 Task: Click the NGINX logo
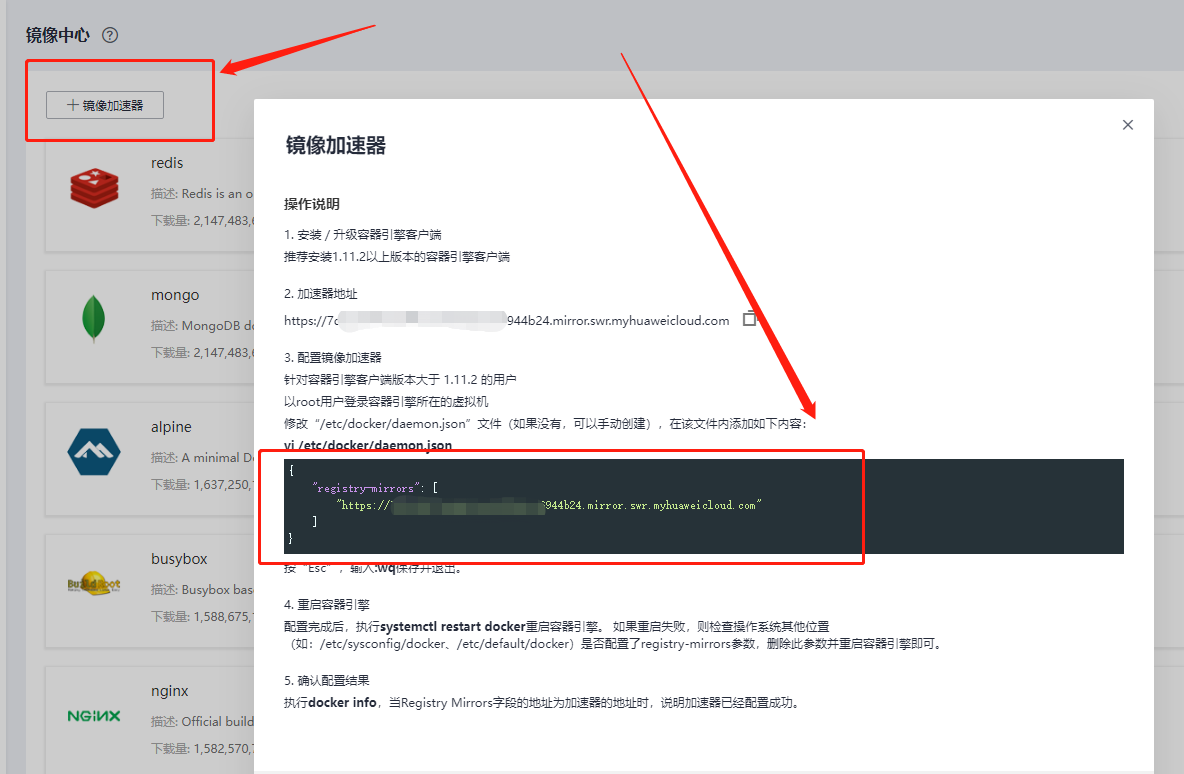click(94, 716)
